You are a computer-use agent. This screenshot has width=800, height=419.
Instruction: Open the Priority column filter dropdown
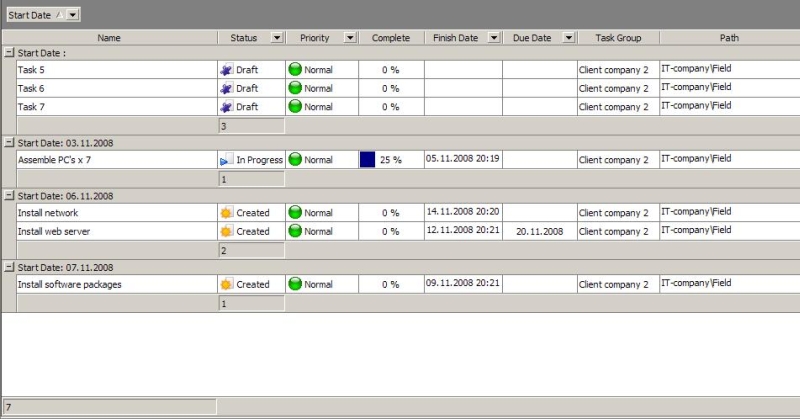click(x=349, y=38)
